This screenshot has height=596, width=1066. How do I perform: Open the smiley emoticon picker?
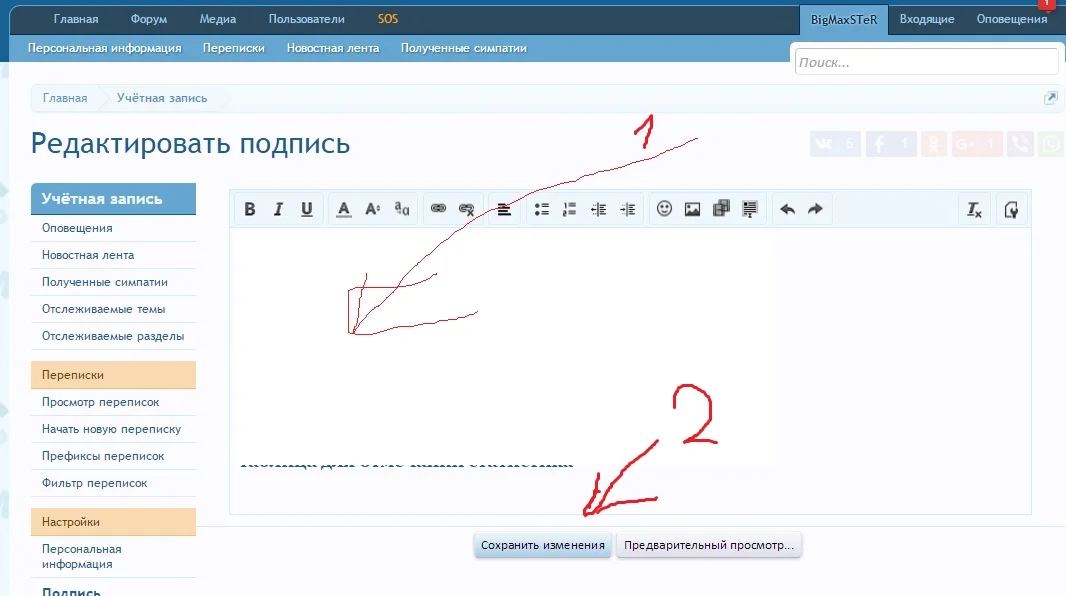(663, 209)
